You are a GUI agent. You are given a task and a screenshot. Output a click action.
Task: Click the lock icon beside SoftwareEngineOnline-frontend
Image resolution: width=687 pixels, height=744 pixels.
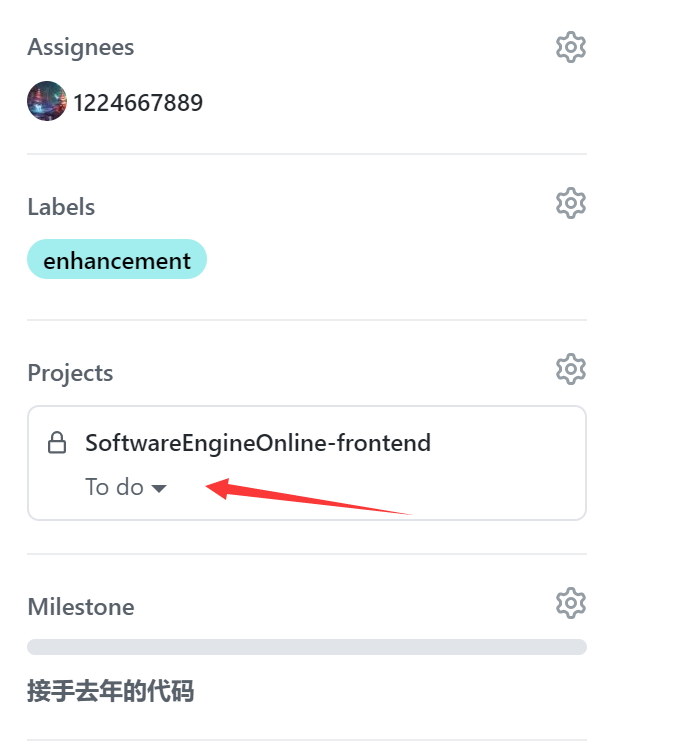pos(57,443)
